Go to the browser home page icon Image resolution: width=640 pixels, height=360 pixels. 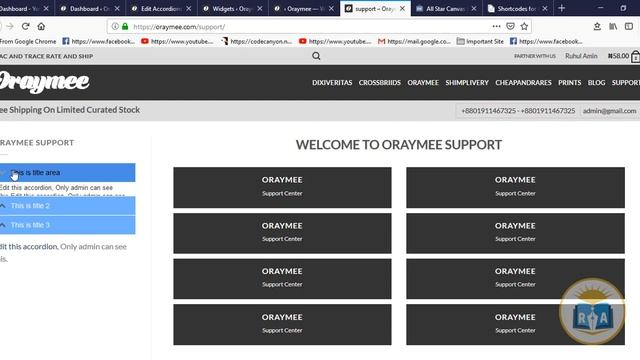(41, 27)
